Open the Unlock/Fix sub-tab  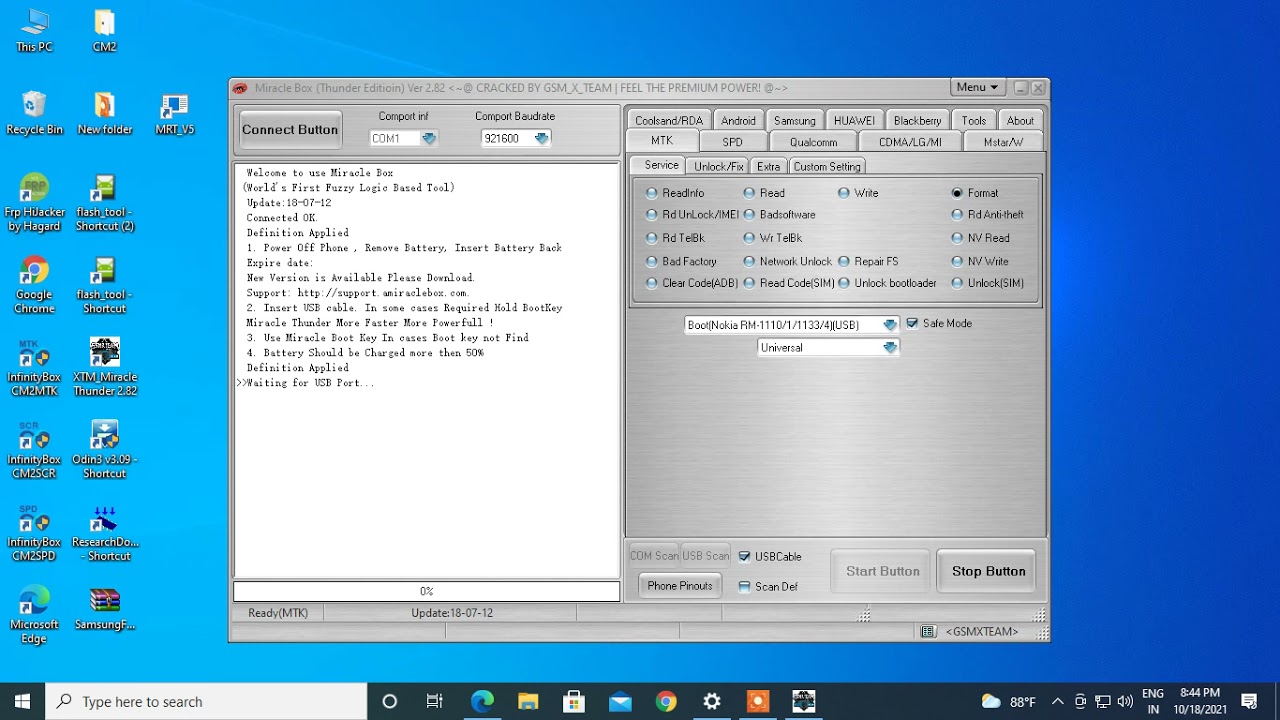point(718,166)
